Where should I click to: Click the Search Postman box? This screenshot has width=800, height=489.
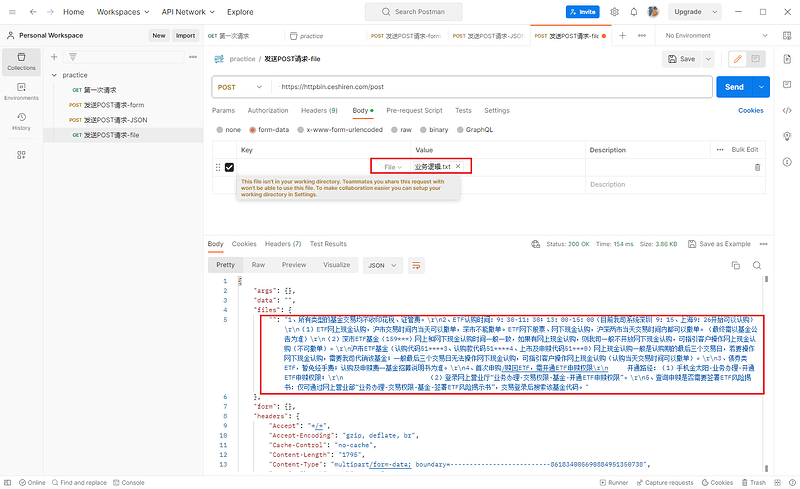pyautogui.click(x=414, y=12)
